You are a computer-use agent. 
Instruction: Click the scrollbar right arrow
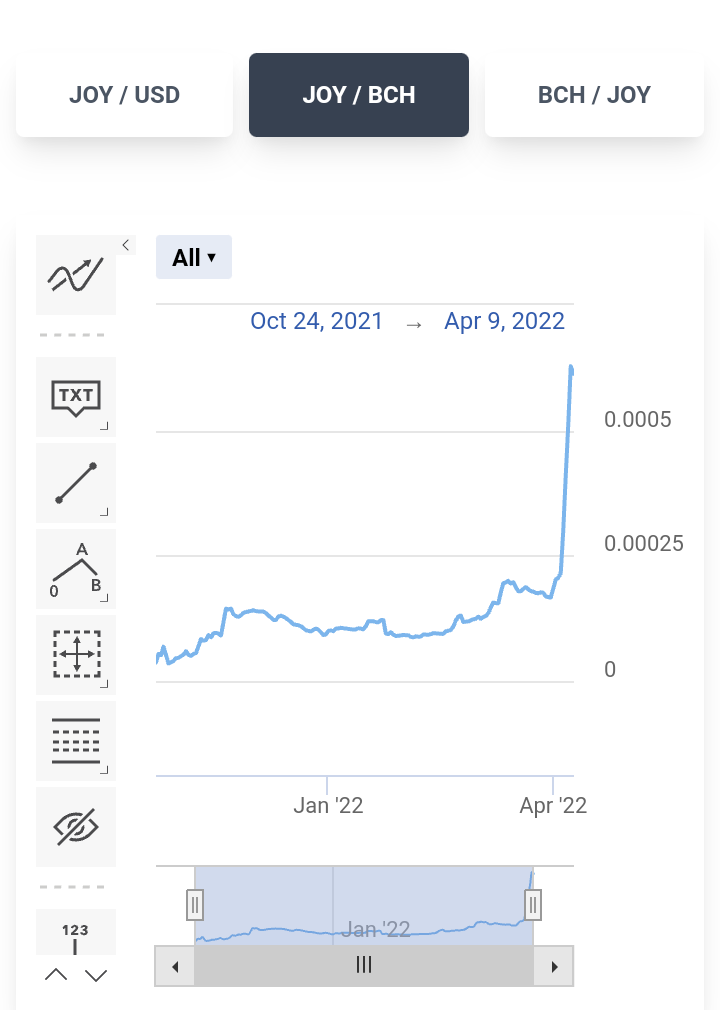[554, 966]
